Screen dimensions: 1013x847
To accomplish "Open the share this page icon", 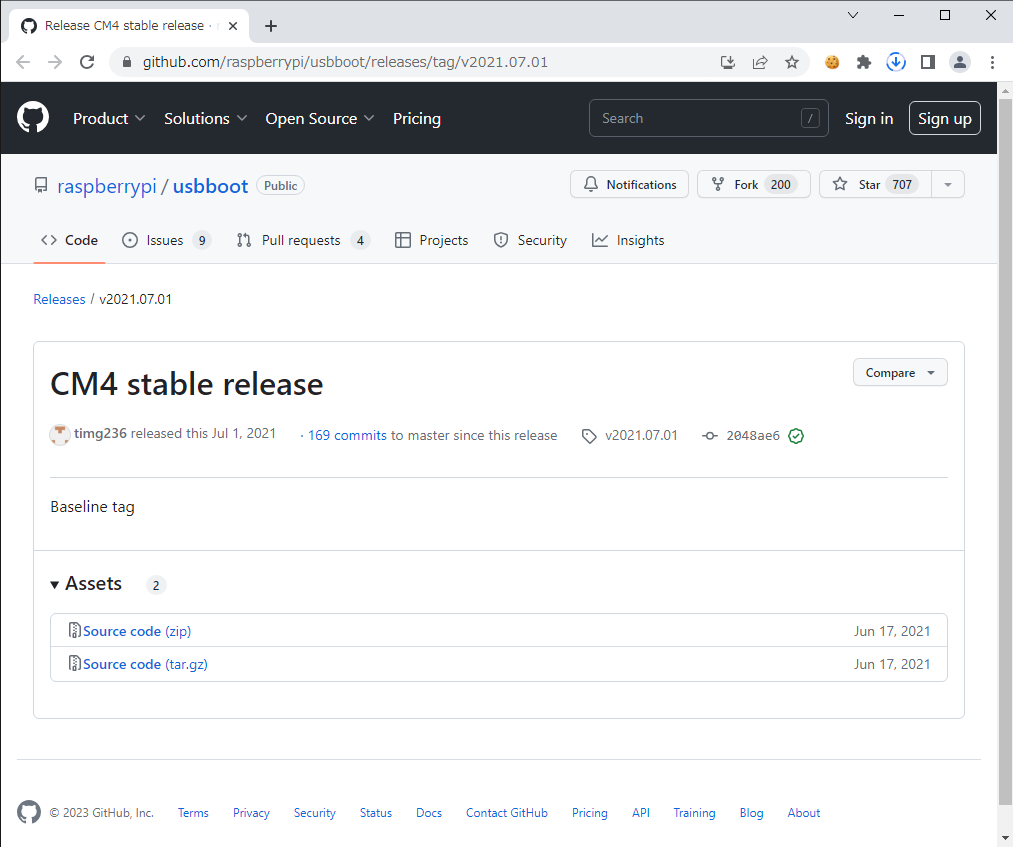I will pyautogui.click(x=760, y=62).
